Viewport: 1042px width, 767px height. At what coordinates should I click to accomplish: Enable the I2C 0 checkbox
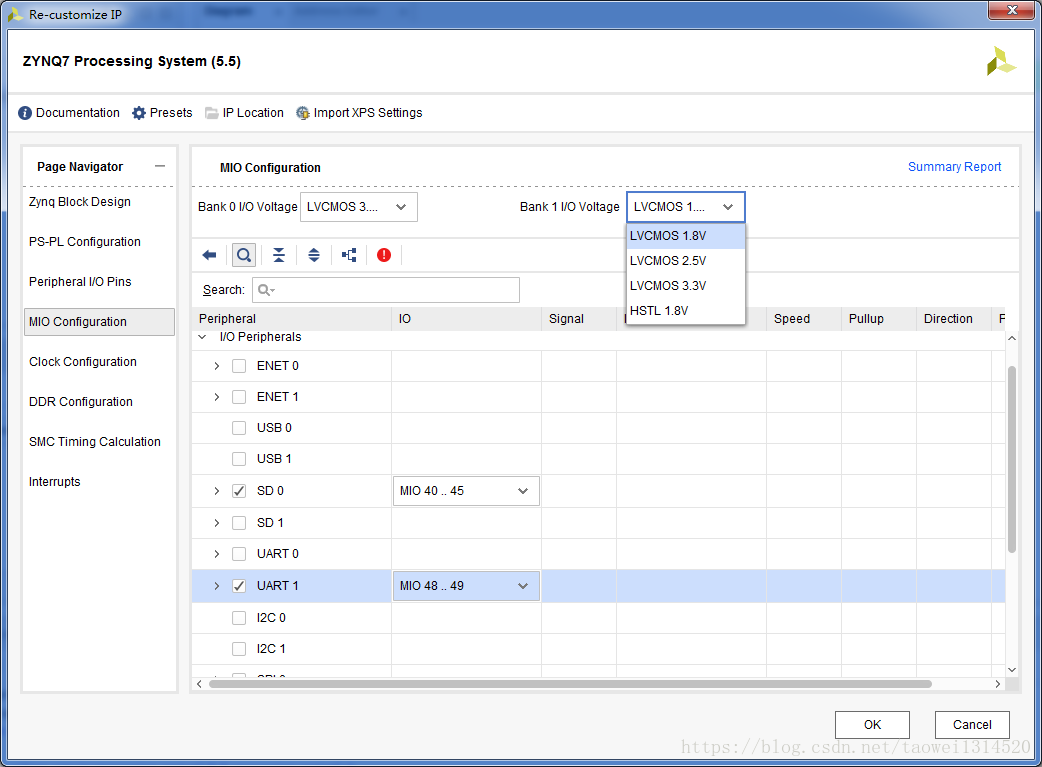pos(239,618)
